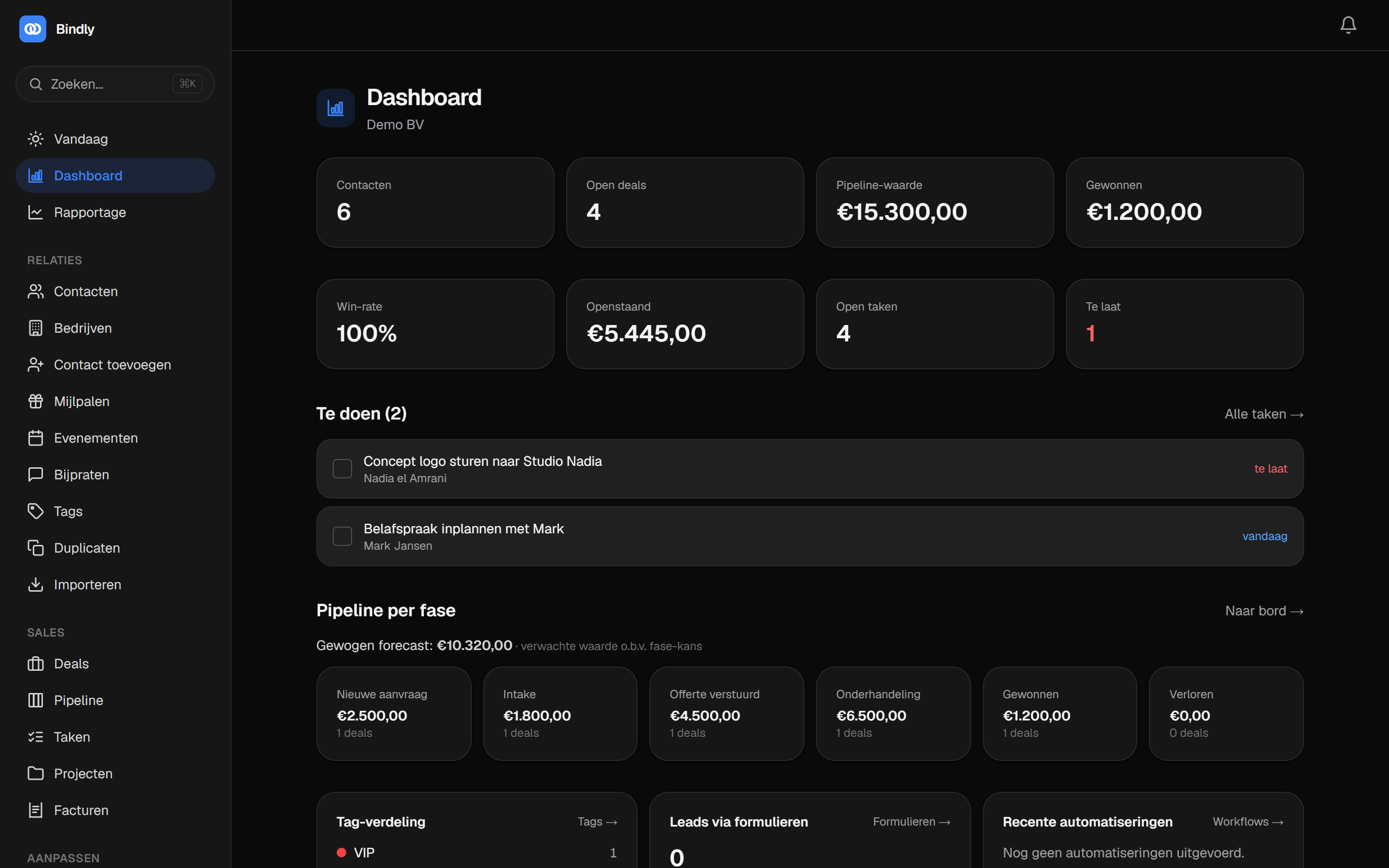Click the Mijlpalen gift icon
Image resolution: width=1389 pixels, height=868 pixels.
(36, 401)
